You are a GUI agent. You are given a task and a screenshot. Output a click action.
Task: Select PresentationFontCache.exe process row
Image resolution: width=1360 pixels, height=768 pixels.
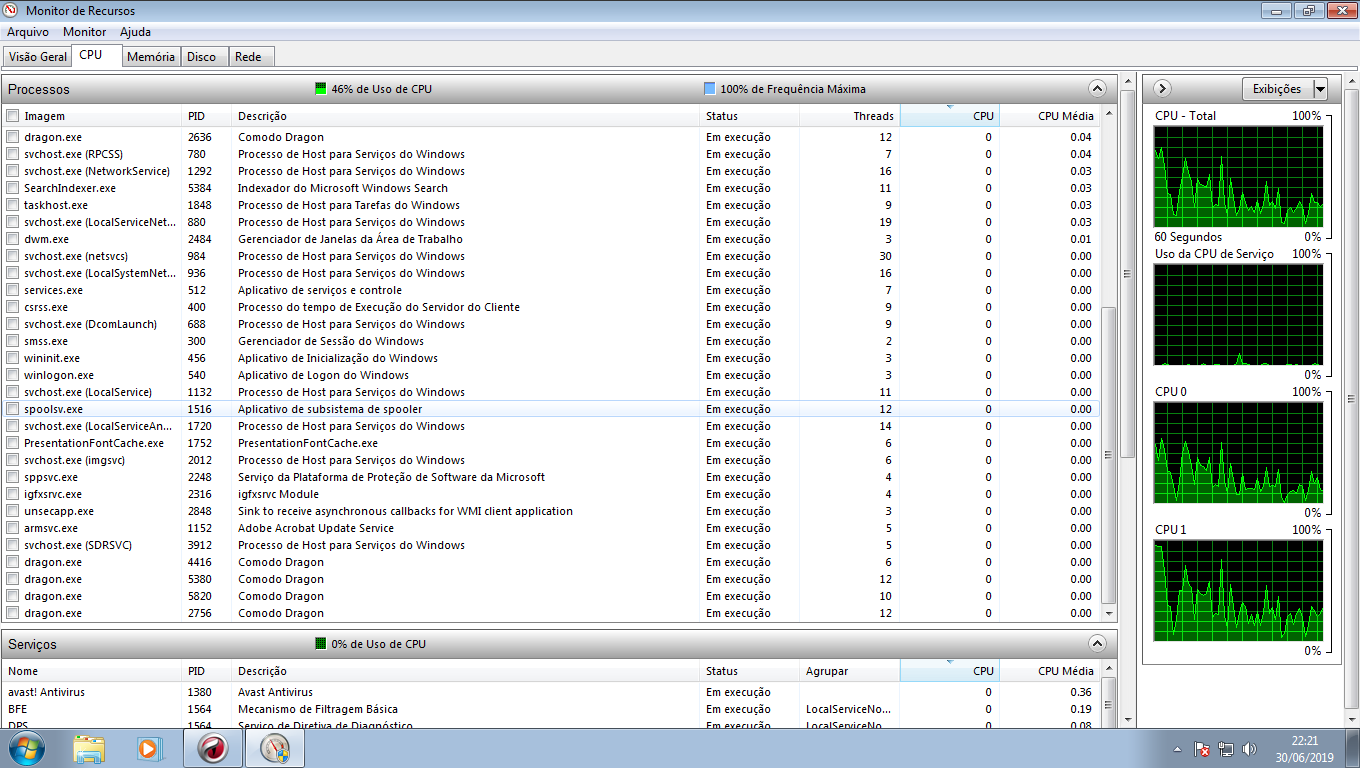(550, 443)
